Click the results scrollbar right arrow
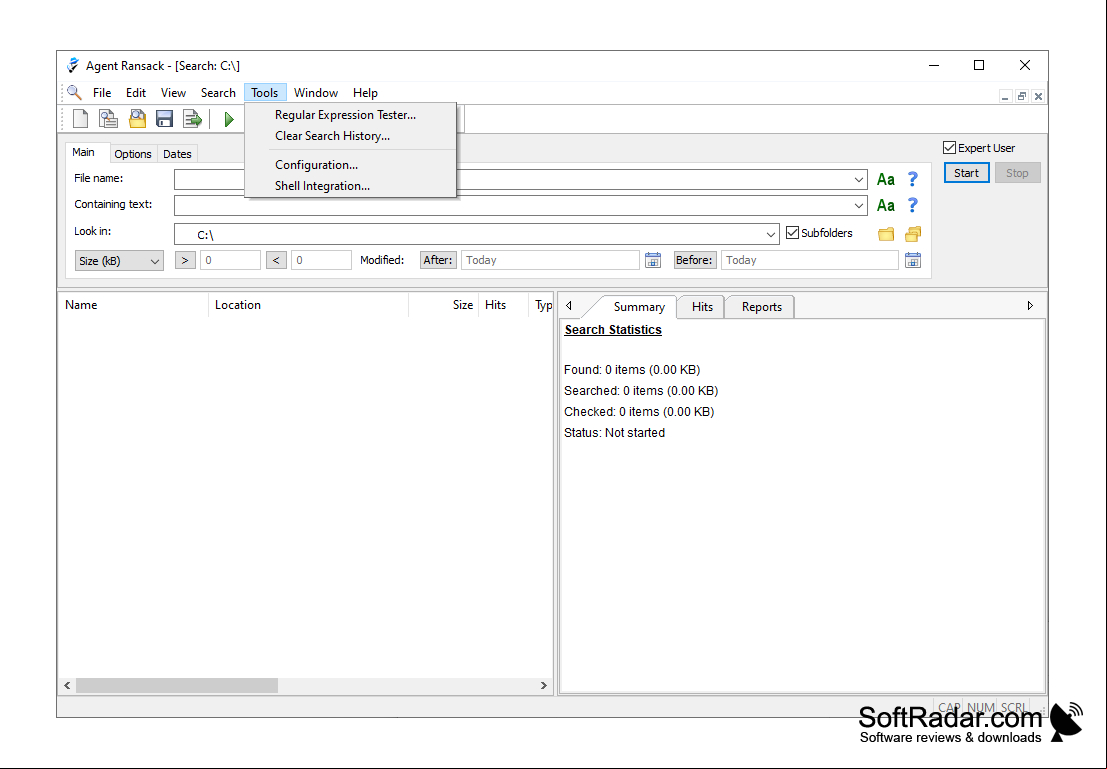1107x769 pixels. tap(544, 686)
